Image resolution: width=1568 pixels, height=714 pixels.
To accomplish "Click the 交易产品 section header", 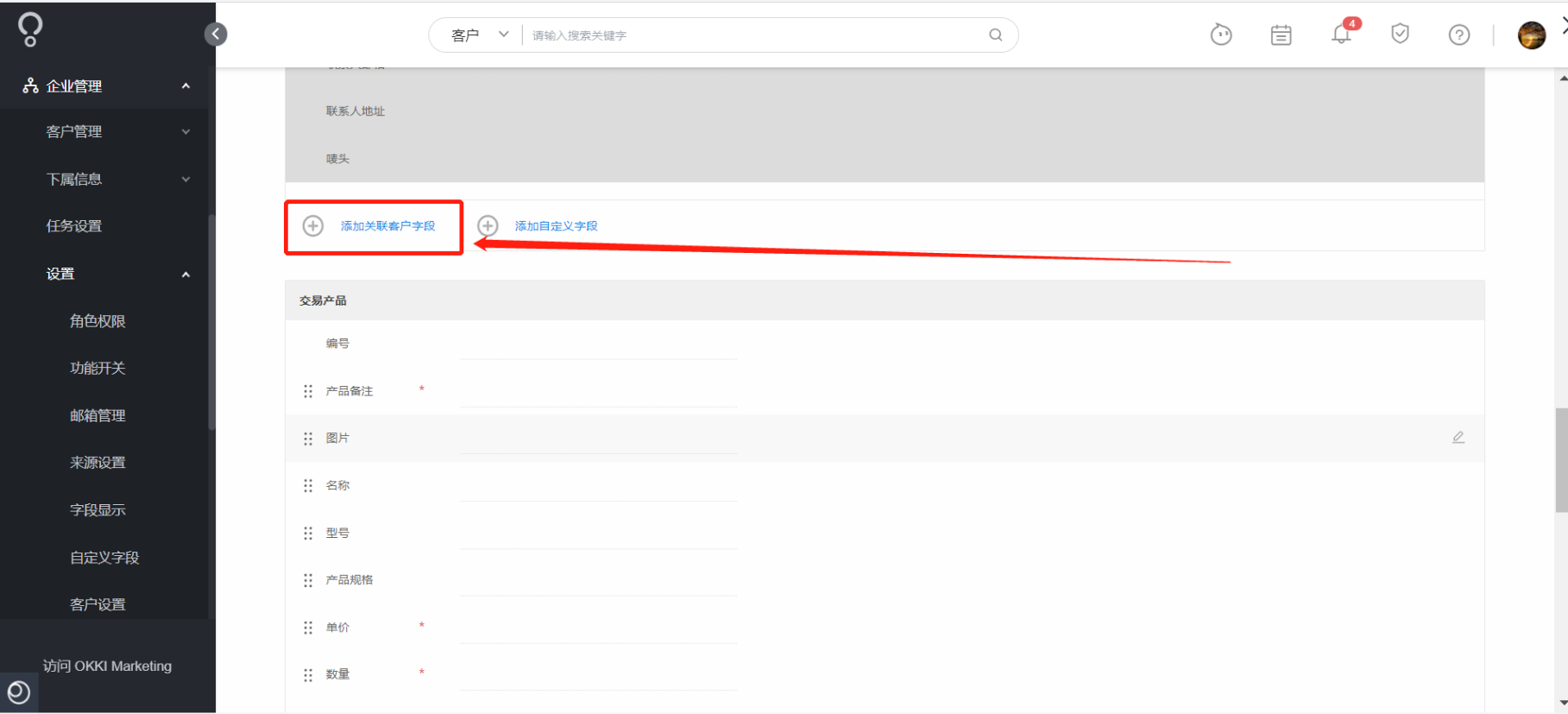I will (885, 300).
